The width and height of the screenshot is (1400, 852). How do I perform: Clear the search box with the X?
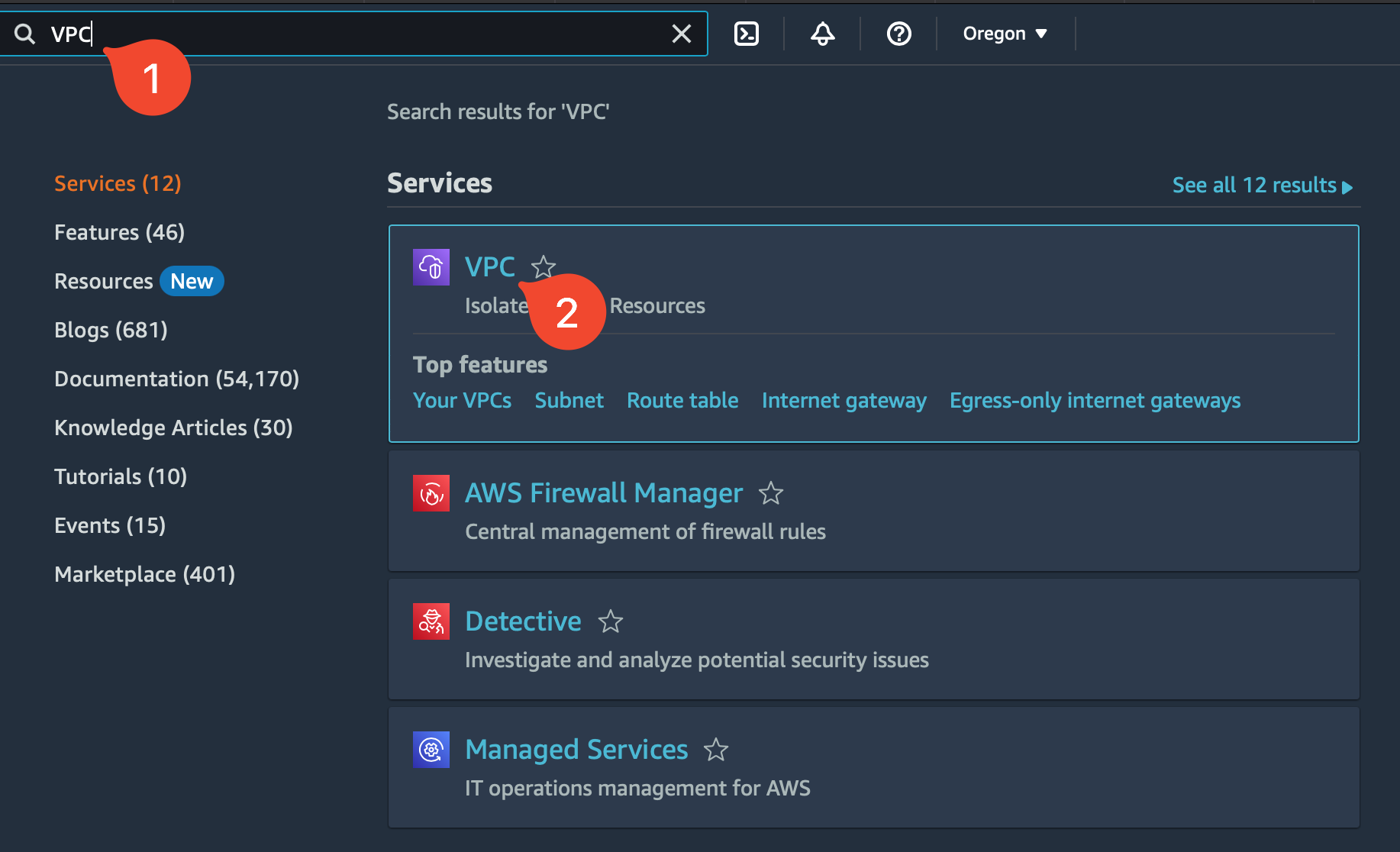point(680,34)
